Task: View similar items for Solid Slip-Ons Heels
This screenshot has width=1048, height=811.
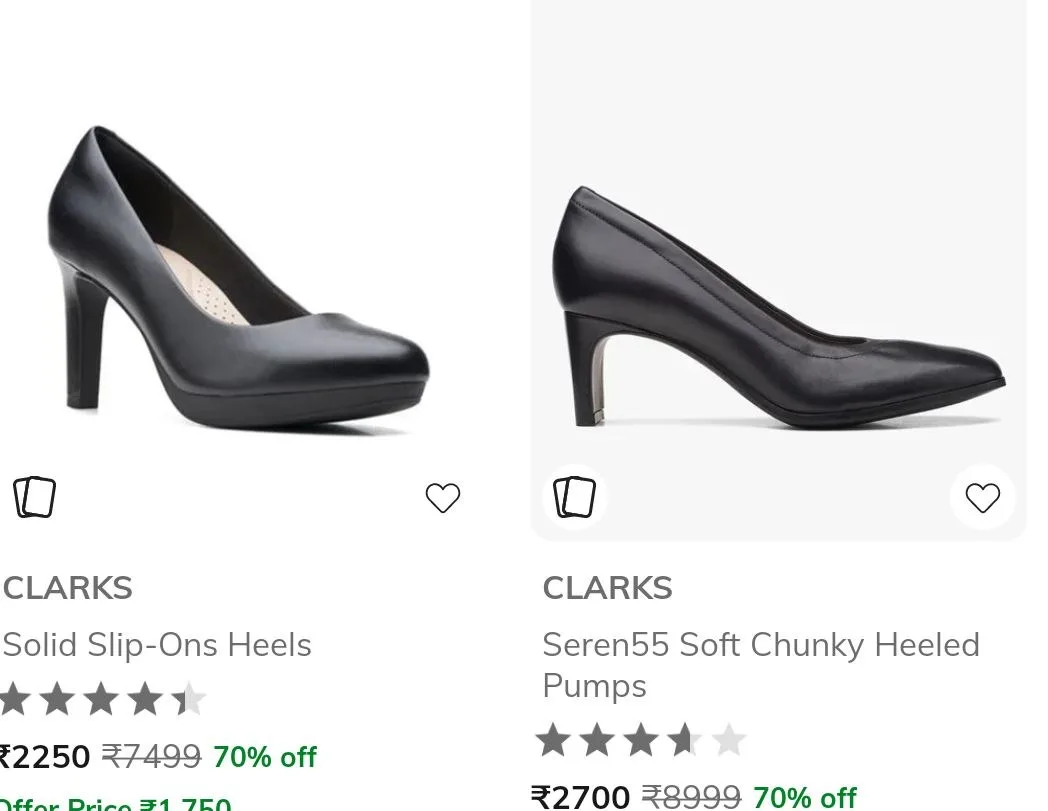Action: pos(35,497)
